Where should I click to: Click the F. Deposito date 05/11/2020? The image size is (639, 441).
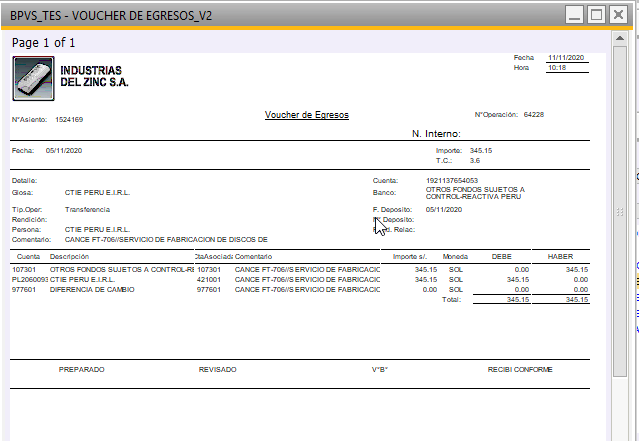(x=444, y=209)
